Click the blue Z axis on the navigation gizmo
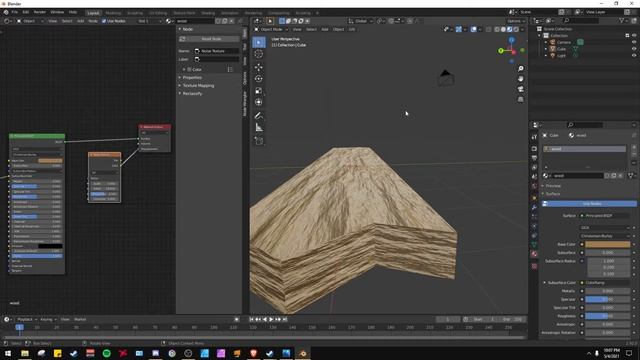640x360 pixels. (511, 40)
